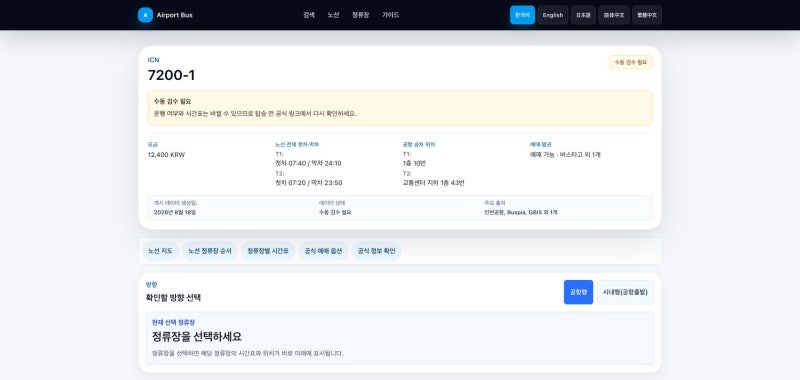Jump to 노선 지도 section
This screenshot has height=380, width=800.
click(160, 251)
